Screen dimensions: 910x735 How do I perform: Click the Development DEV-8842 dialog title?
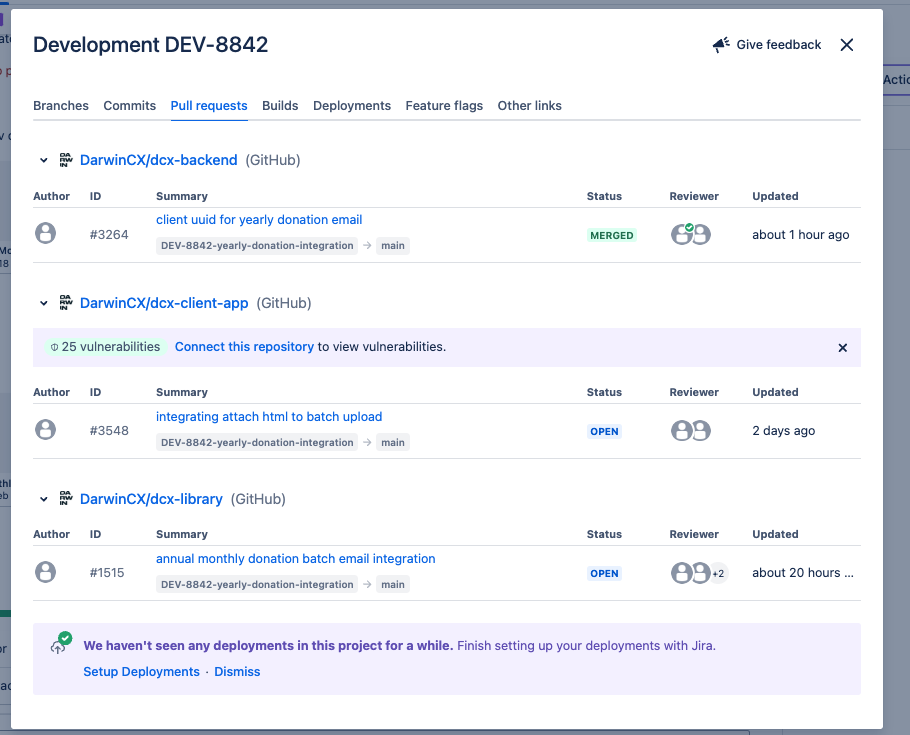(150, 45)
